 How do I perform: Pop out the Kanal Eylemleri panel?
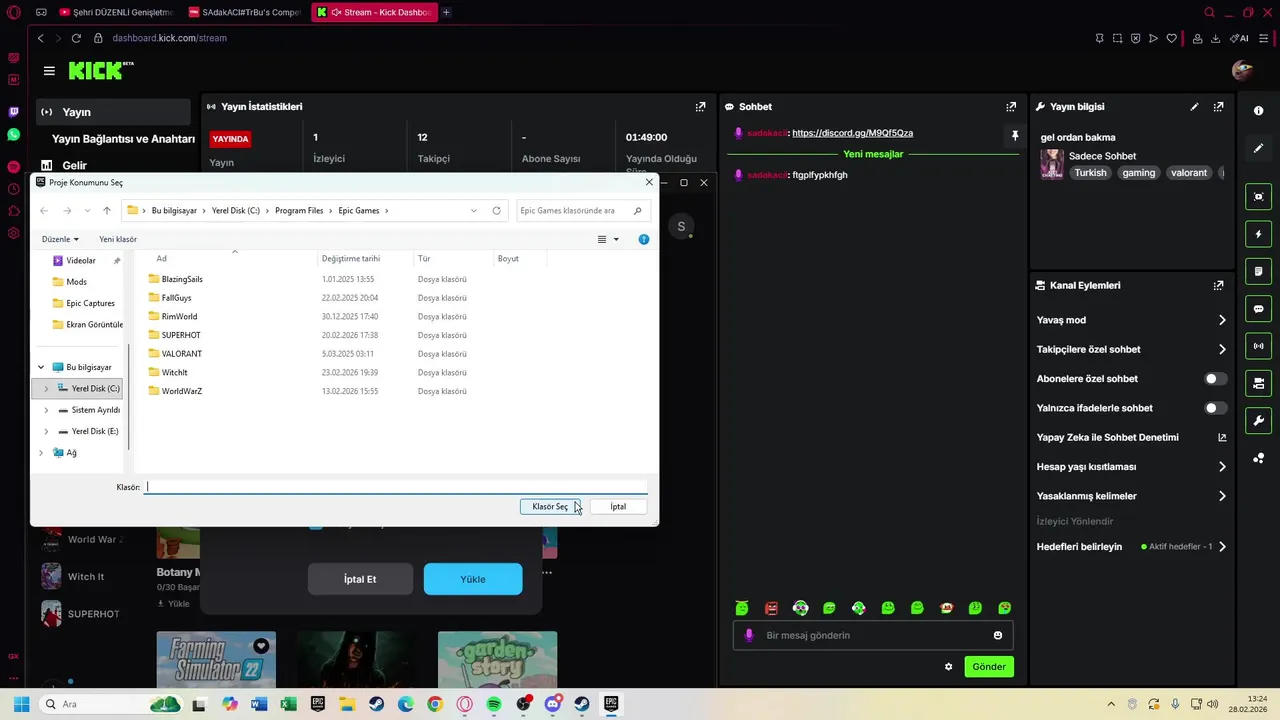click(x=1218, y=285)
